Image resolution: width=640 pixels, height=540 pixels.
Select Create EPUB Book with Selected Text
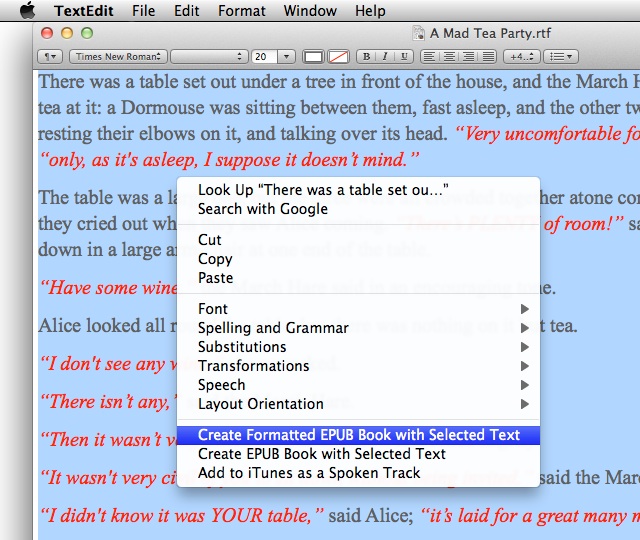point(358,454)
